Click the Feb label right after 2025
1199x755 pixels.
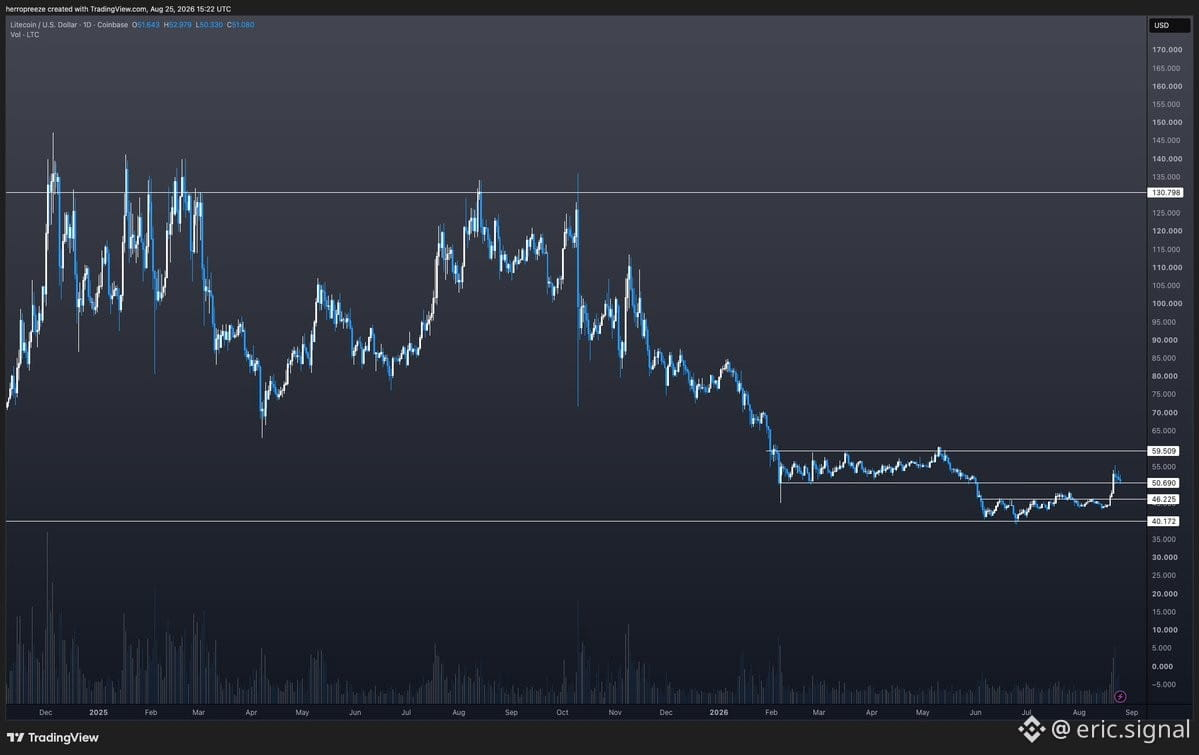tap(151, 712)
